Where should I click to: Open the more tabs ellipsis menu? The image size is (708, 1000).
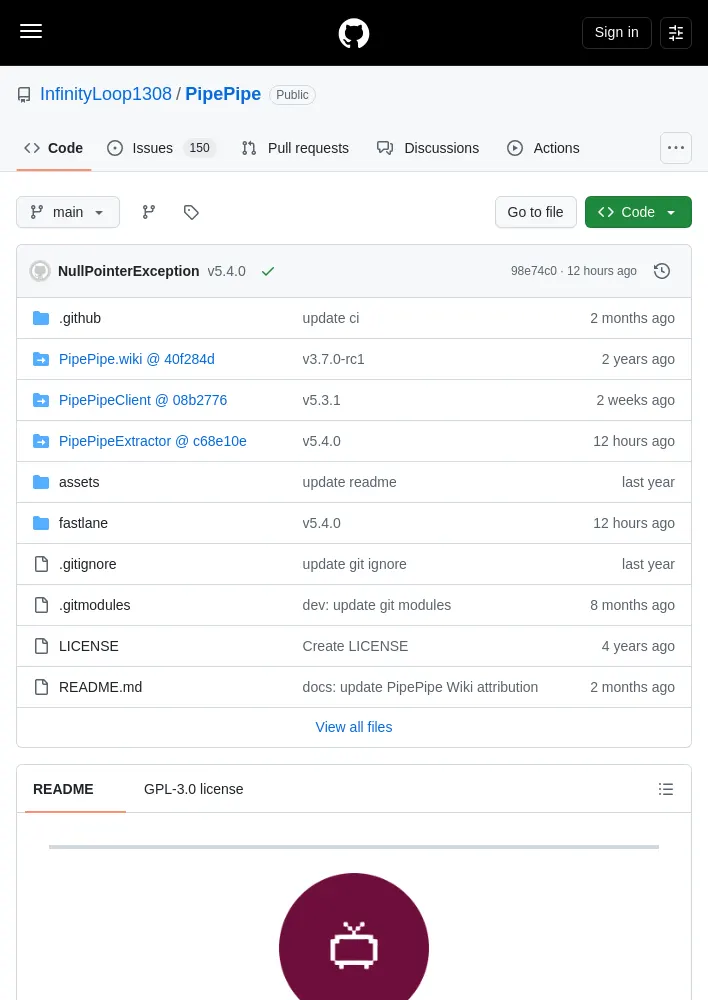675,148
